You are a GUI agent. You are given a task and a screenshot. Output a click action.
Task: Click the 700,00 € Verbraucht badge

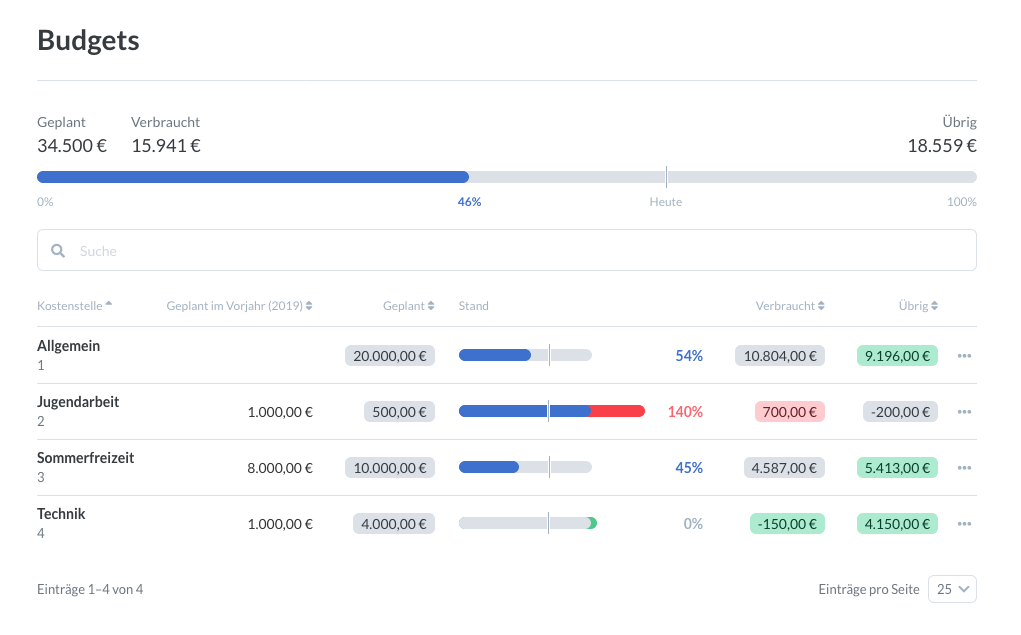click(x=789, y=411)
